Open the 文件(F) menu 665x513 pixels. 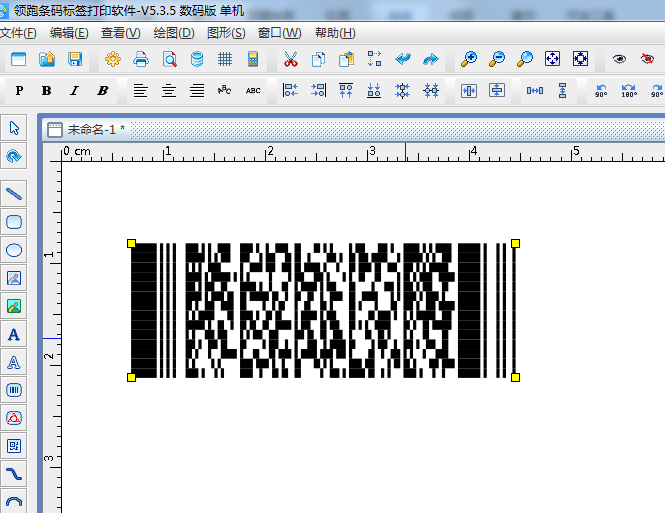pyautogui.click(x=19, y=33)
